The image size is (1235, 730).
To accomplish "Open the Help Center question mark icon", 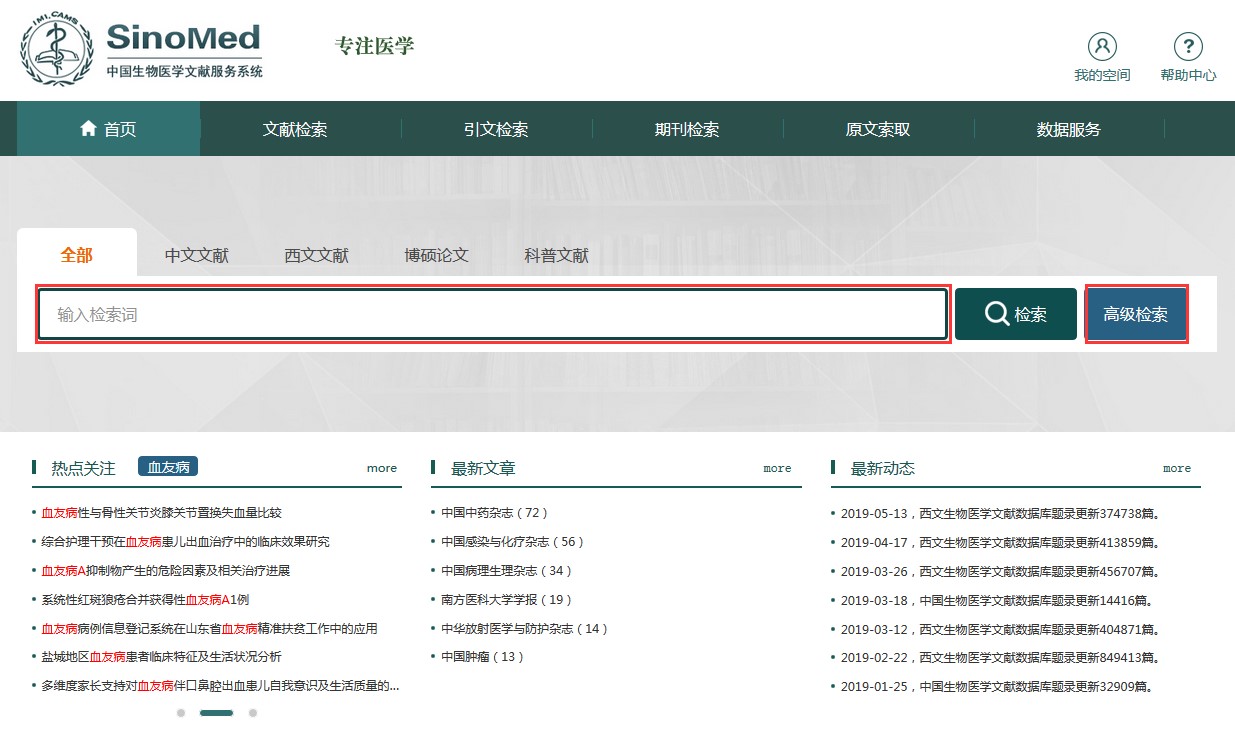I will point(1187,46).
